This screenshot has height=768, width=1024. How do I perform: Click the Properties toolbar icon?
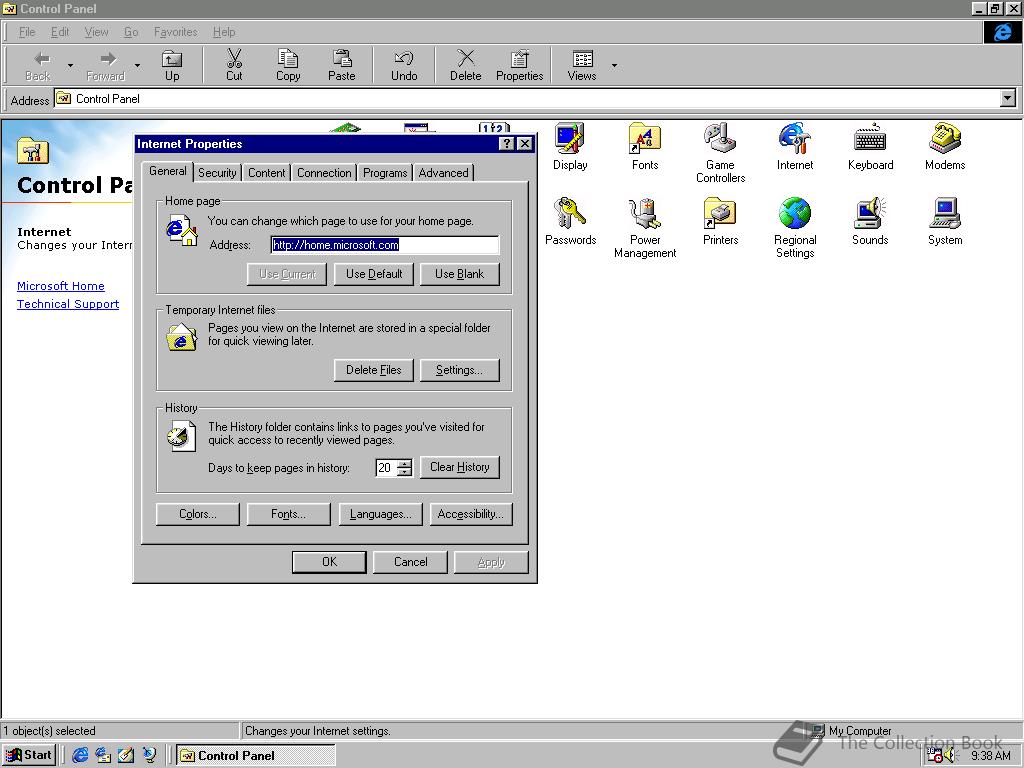(519, 65)
